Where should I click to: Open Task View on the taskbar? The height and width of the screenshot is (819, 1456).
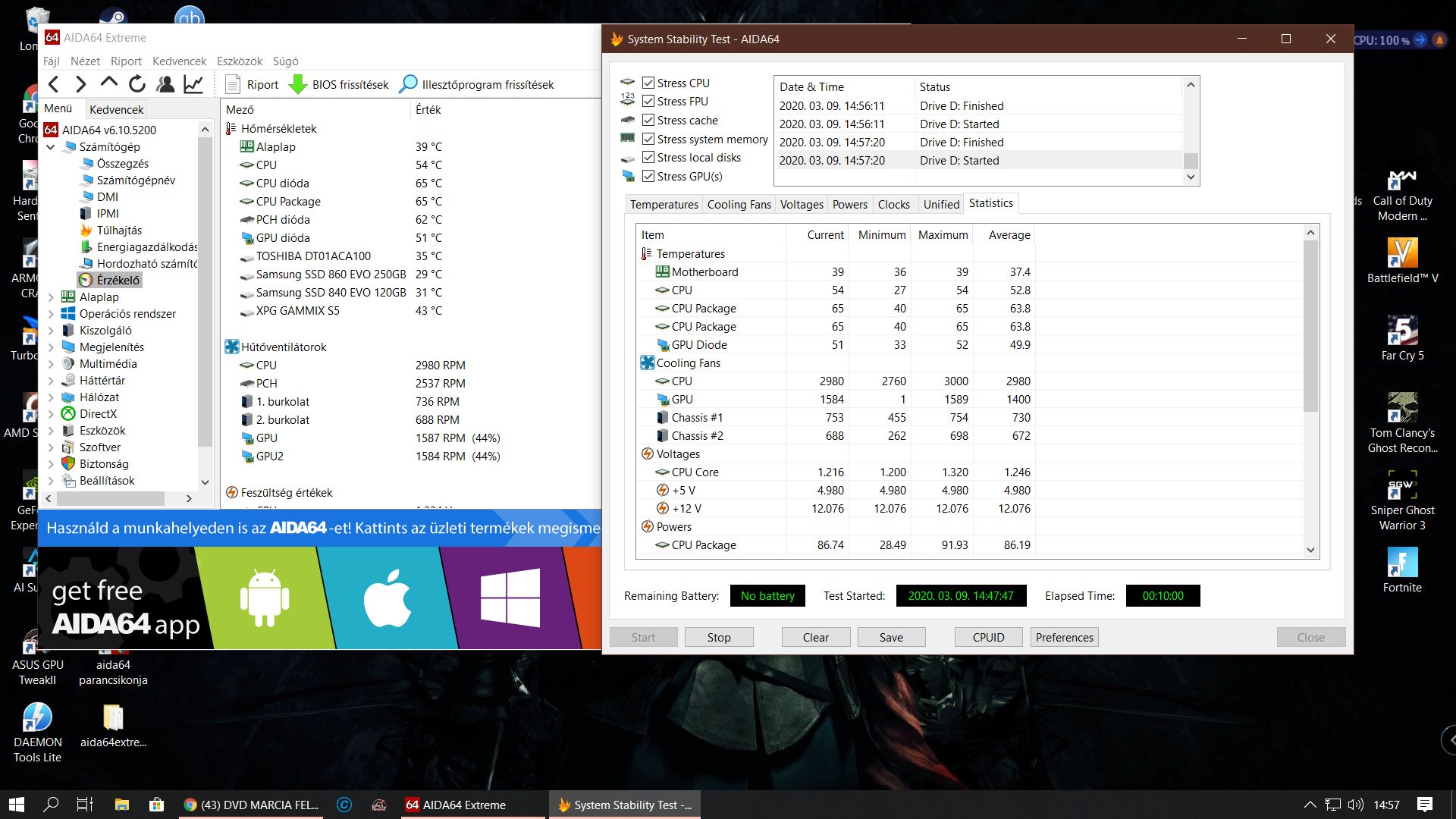coord(85,805)
